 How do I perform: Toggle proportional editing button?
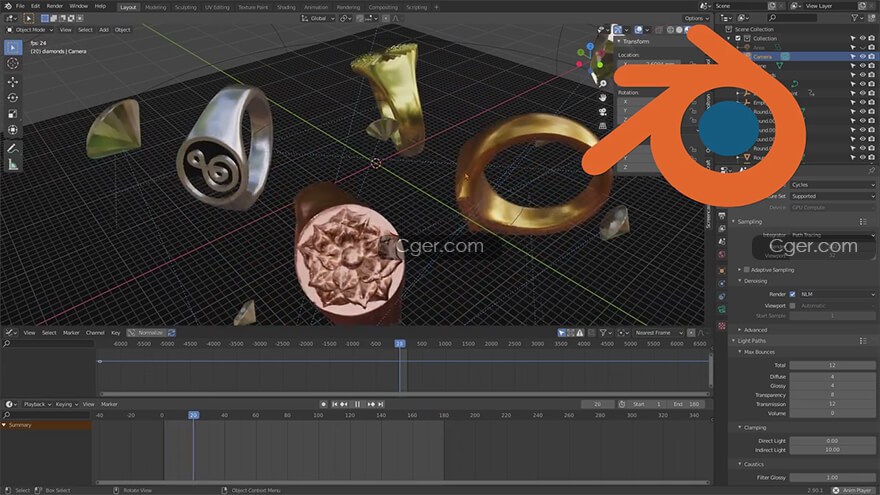[x=386, y=19]
